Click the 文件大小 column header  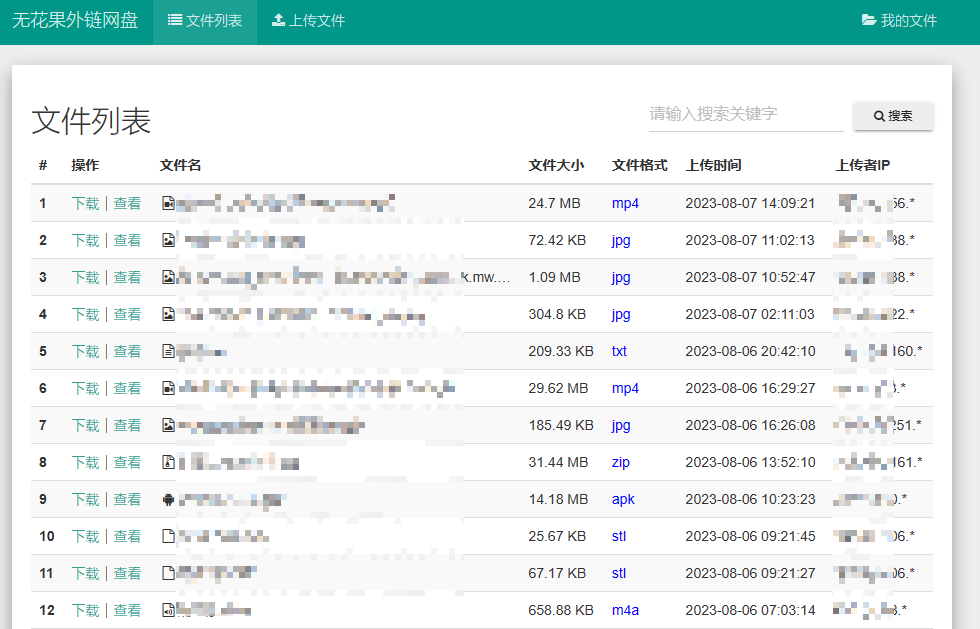pos(556,165)
